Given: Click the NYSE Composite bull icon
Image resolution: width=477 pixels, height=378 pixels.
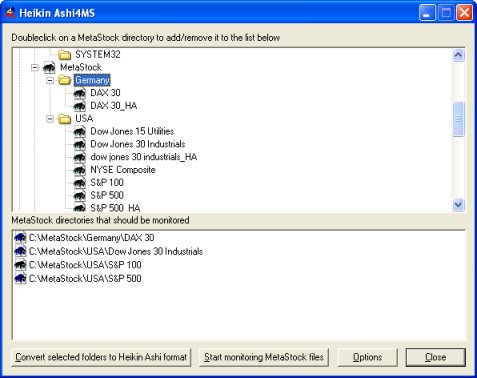Looking at the screenshot, I should pyautogui.click(x=80, y=170).
